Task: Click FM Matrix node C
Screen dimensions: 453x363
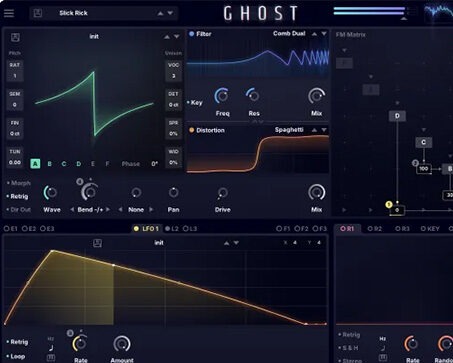Action: (x=423, y=142)
